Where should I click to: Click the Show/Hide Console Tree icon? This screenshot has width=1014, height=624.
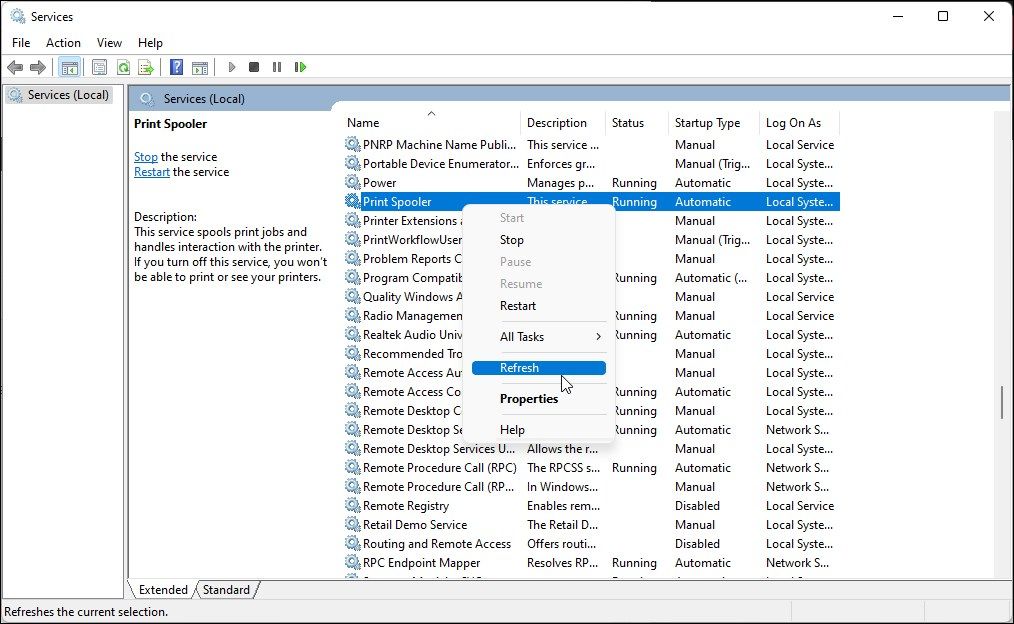tap(69, 67)
